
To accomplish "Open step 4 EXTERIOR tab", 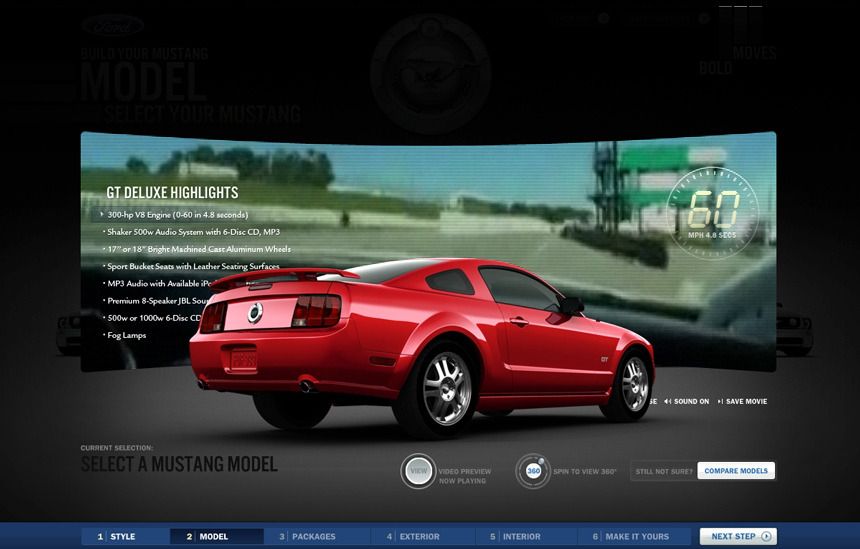I will pyautogui.click(x=422, y=536).
